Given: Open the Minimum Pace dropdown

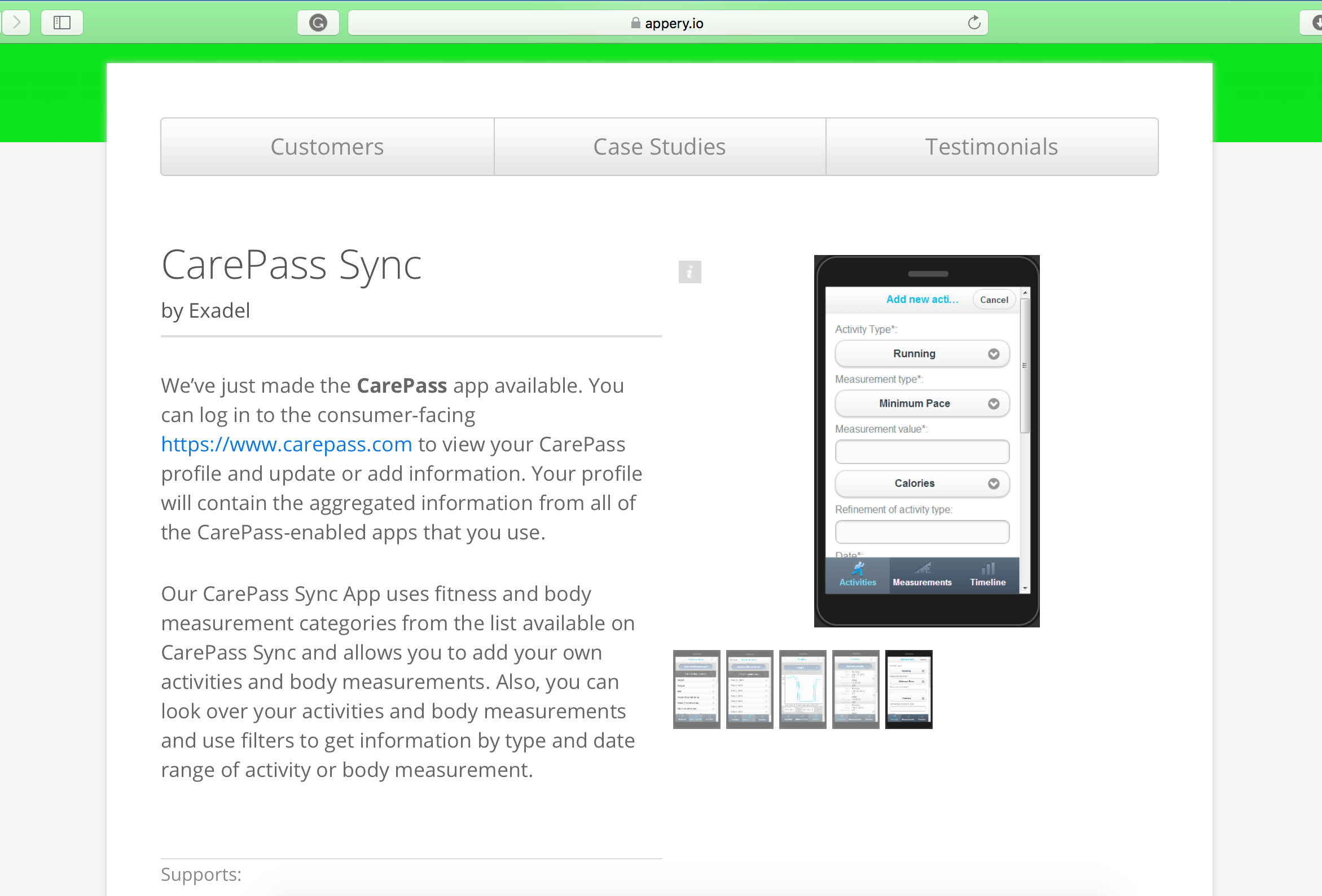Looking at the screenshot, I should coord(921,403).
